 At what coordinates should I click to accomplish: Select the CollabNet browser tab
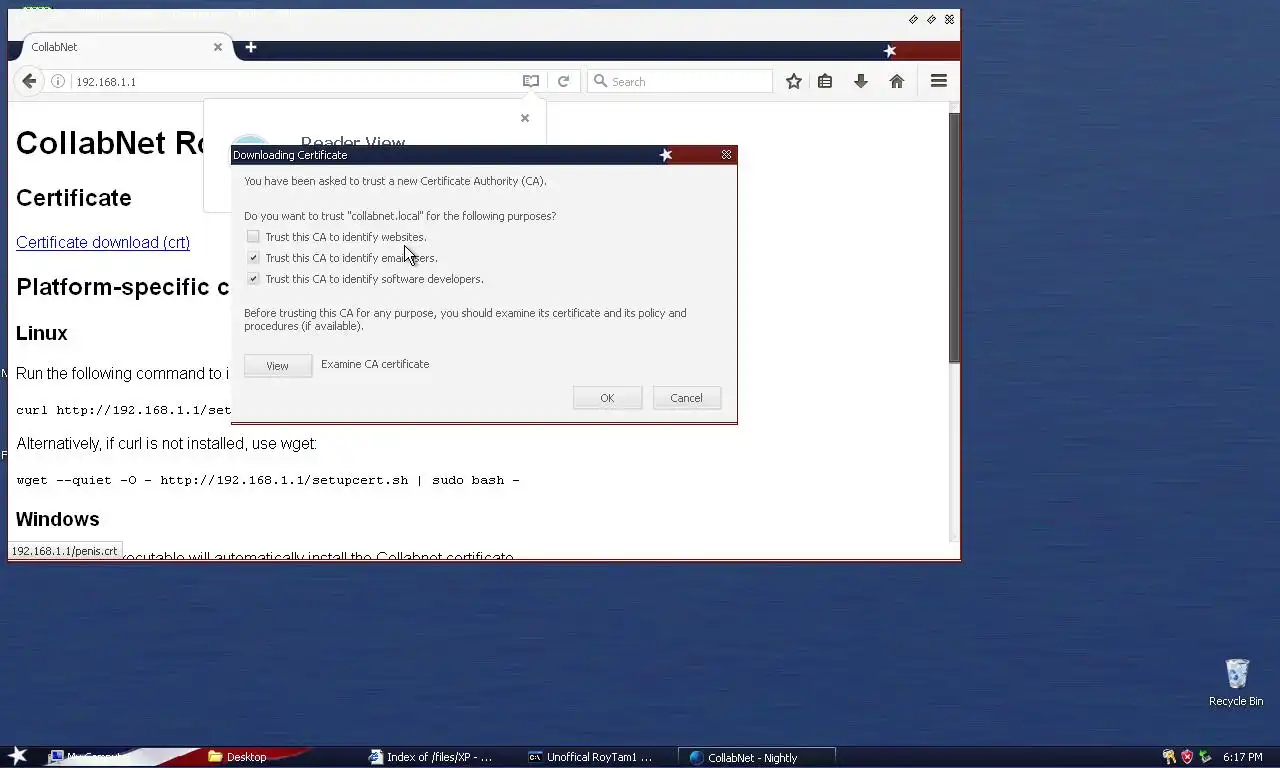(x=120, y=47)
